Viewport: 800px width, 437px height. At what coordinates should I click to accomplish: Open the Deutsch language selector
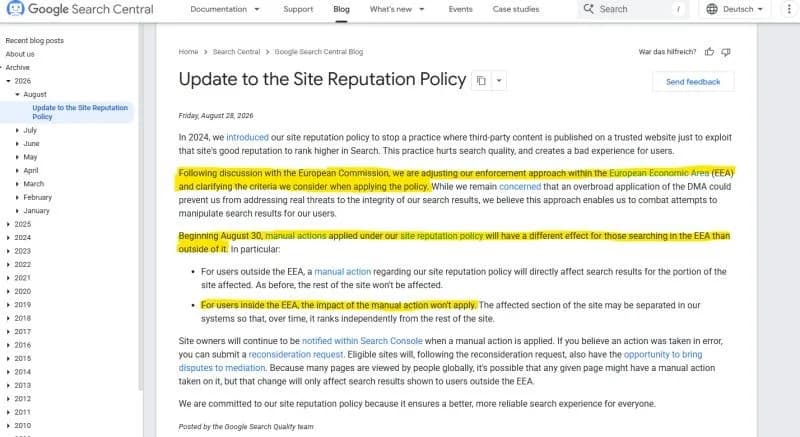pos(735,9)
